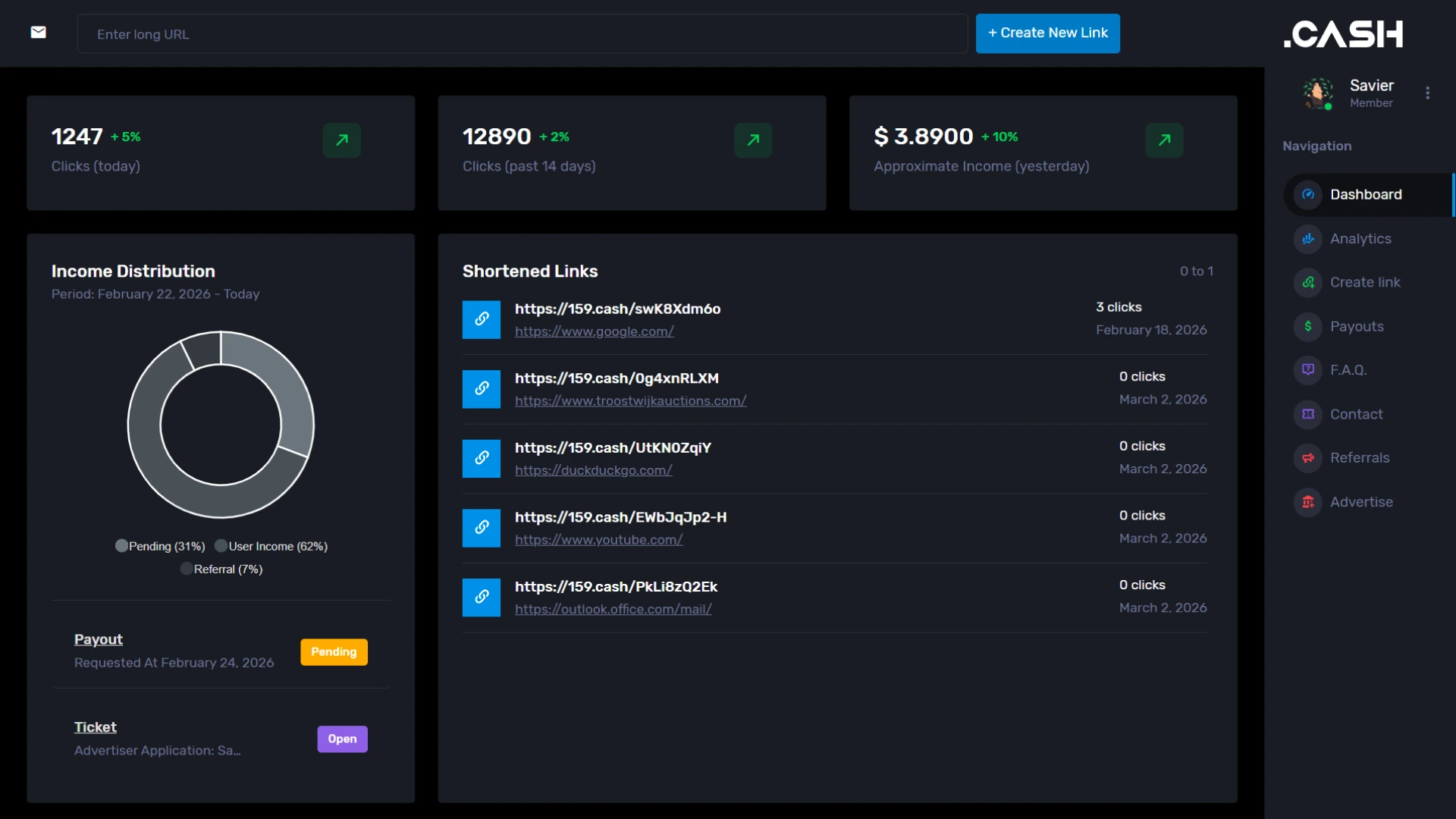
Task: Click the Payouts dollar icon
Action: point(1308,326)
